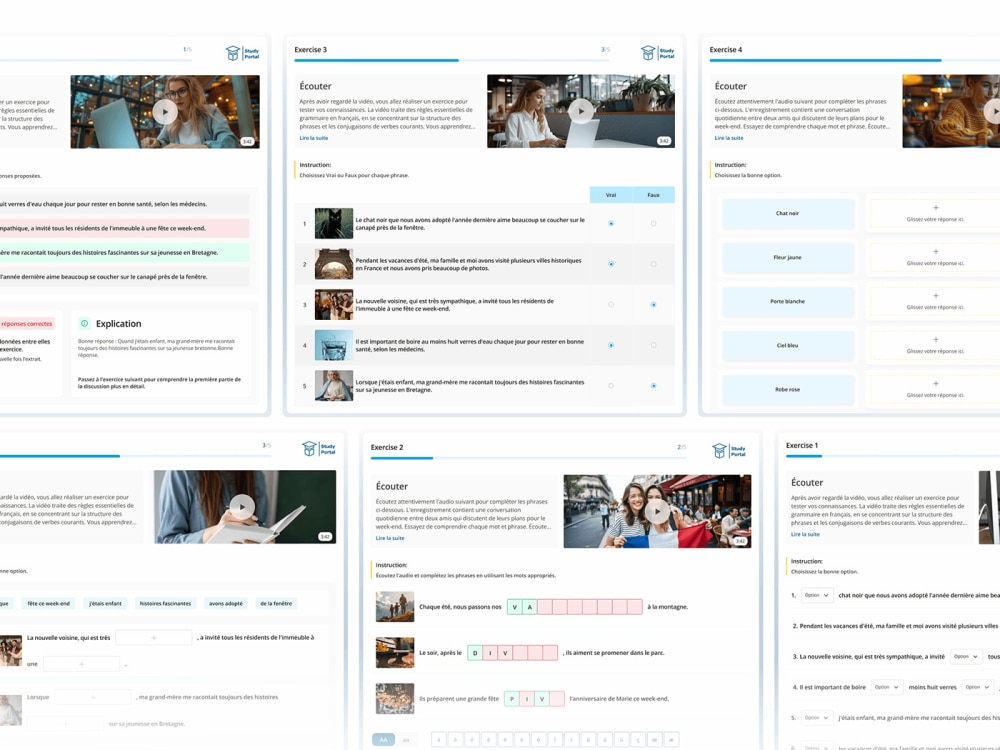Pick the 'Fleur jaune' answer card
The width and height of the screenshot is (1000, 750).
pos(788,258)
